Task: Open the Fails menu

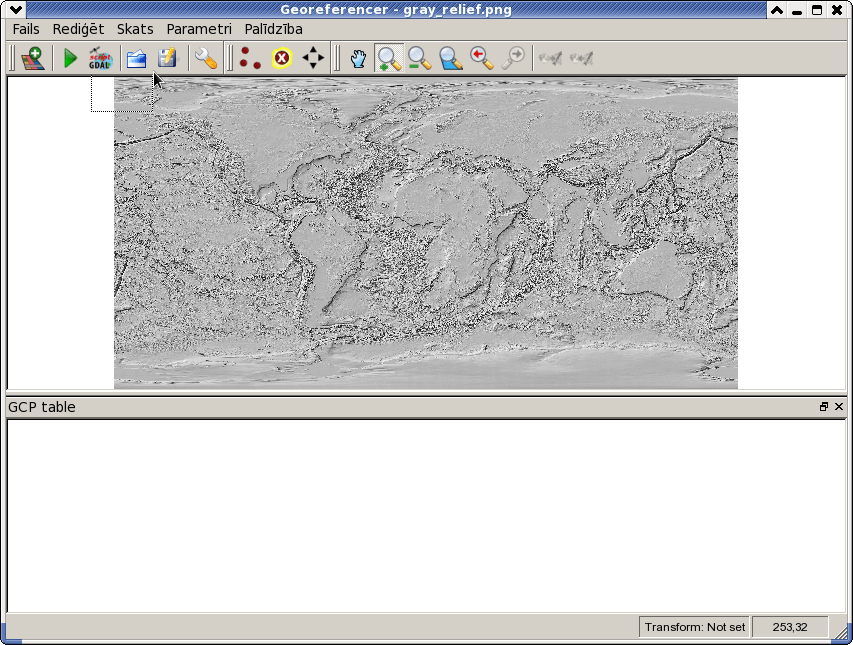Action: pyautogui.click(x=26, y=29)
